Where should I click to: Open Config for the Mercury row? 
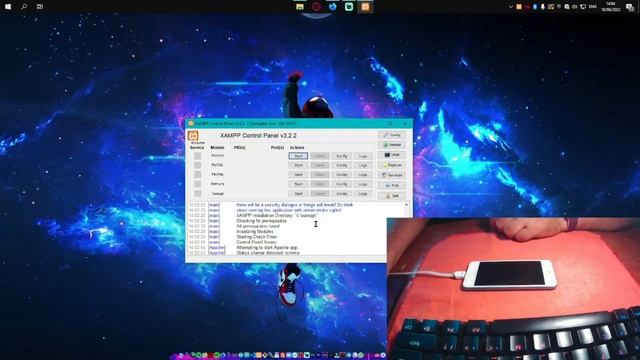pos(342,184)
